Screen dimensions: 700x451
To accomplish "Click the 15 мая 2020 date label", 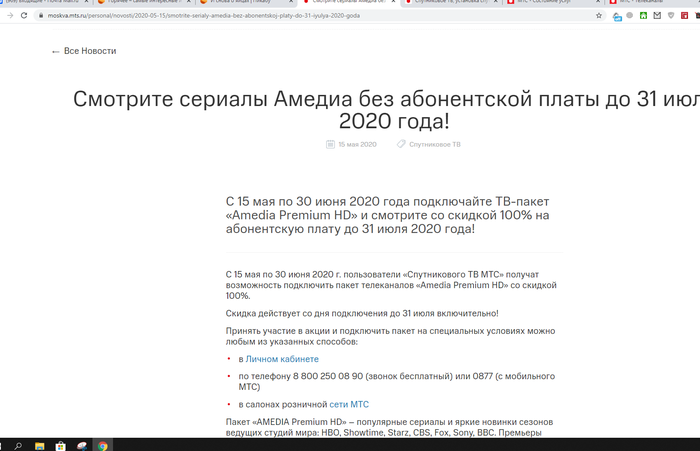I will 357,144.
